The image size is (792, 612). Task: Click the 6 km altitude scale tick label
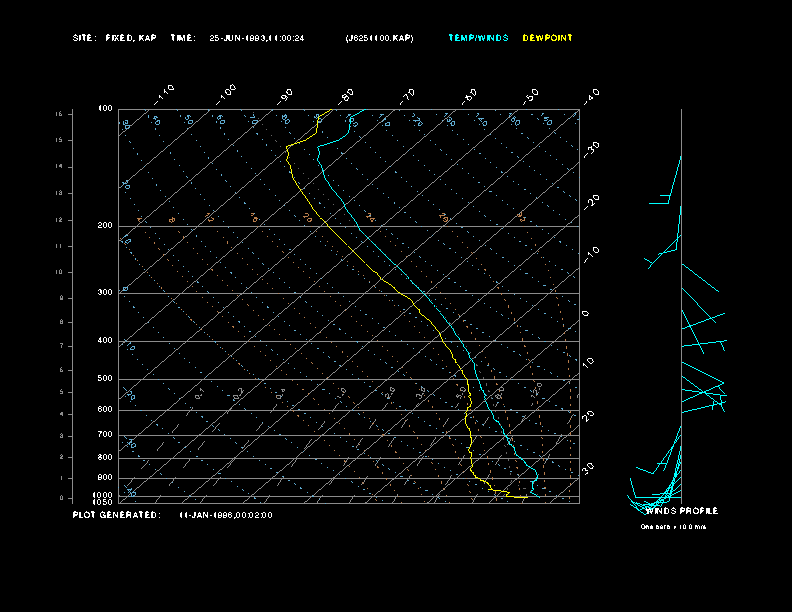tap(61, 370)
